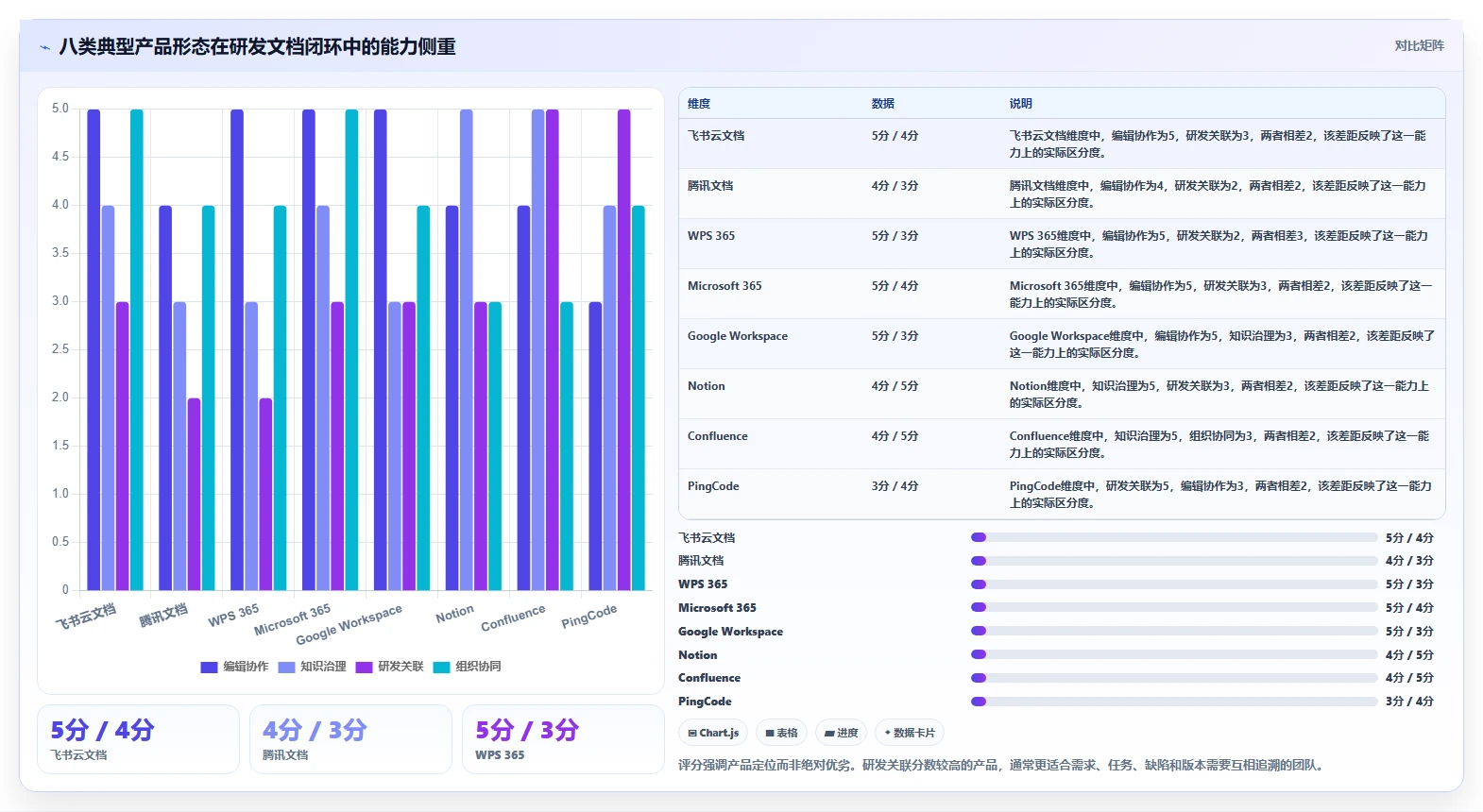Select the Google Workspace table row name

click(738, 336)
